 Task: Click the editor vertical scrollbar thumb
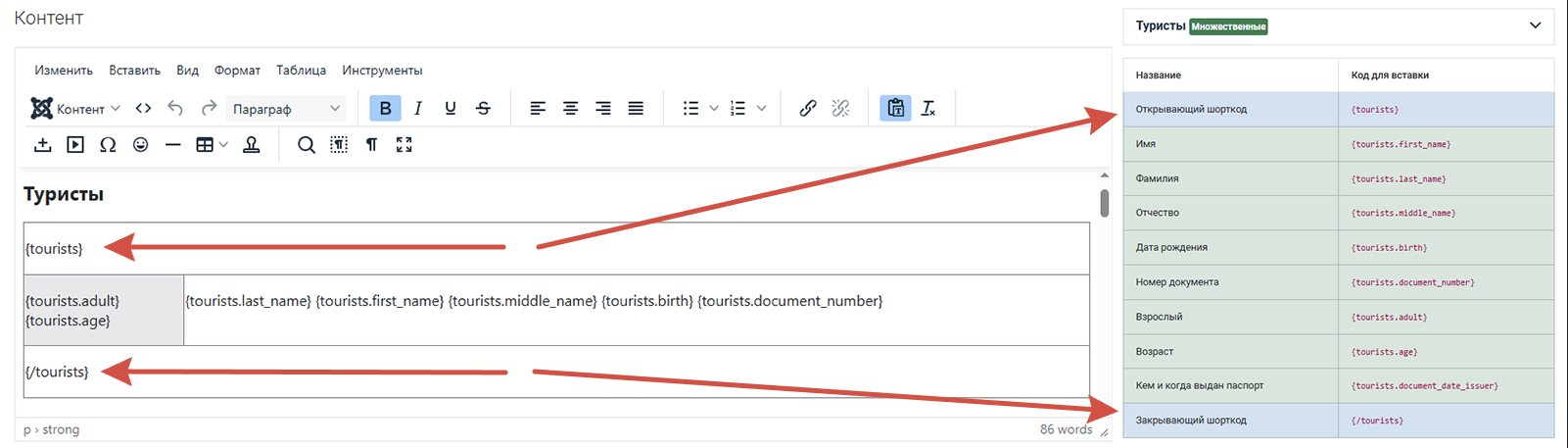pyautogui.click(x=1105, y=203)
